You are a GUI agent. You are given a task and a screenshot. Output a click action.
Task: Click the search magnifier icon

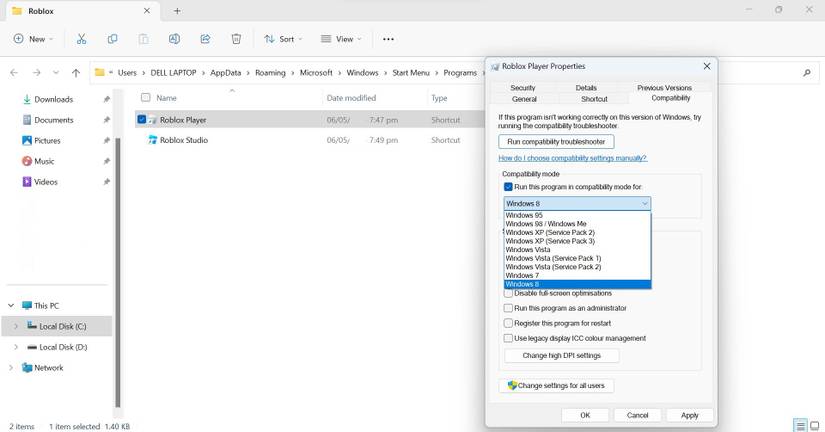tap(807, 73)
